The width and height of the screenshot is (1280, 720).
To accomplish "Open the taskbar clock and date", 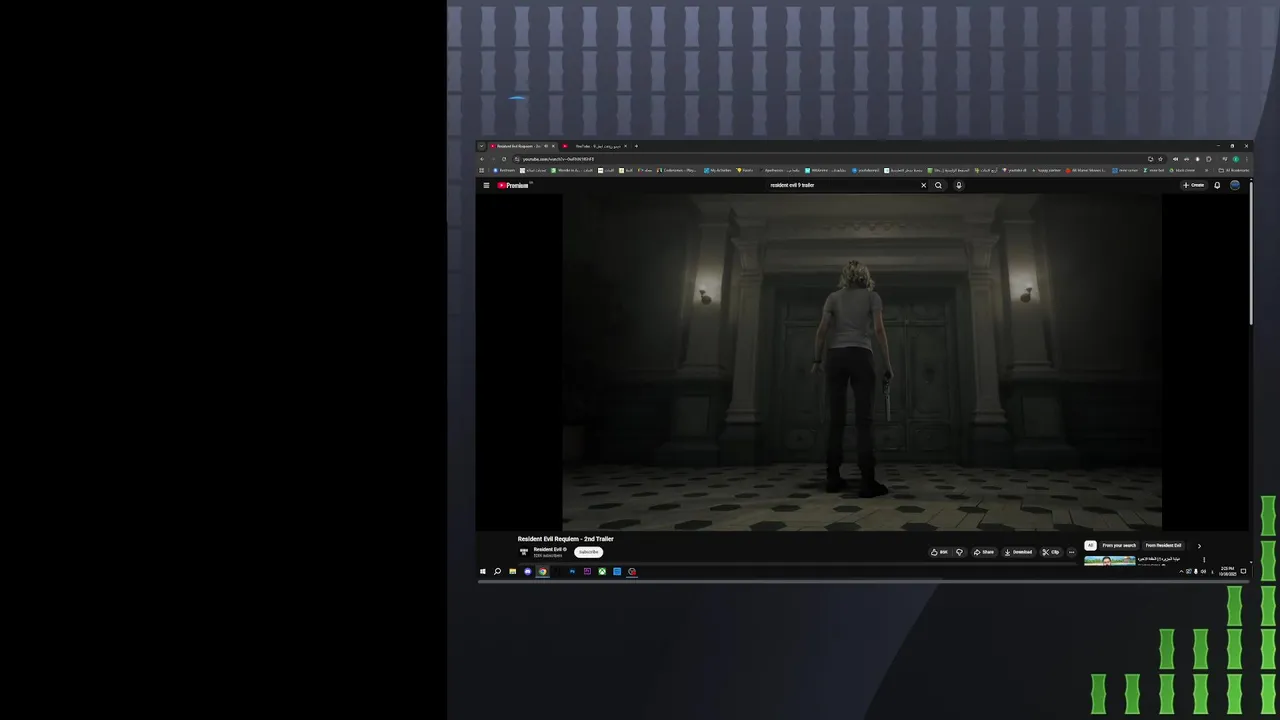I will (x=1227, y=572).
